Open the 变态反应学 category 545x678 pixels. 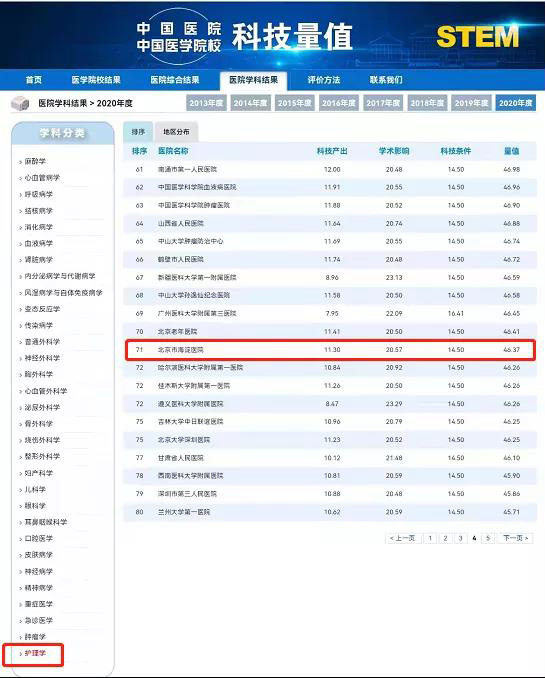click(x=42, y=309)
